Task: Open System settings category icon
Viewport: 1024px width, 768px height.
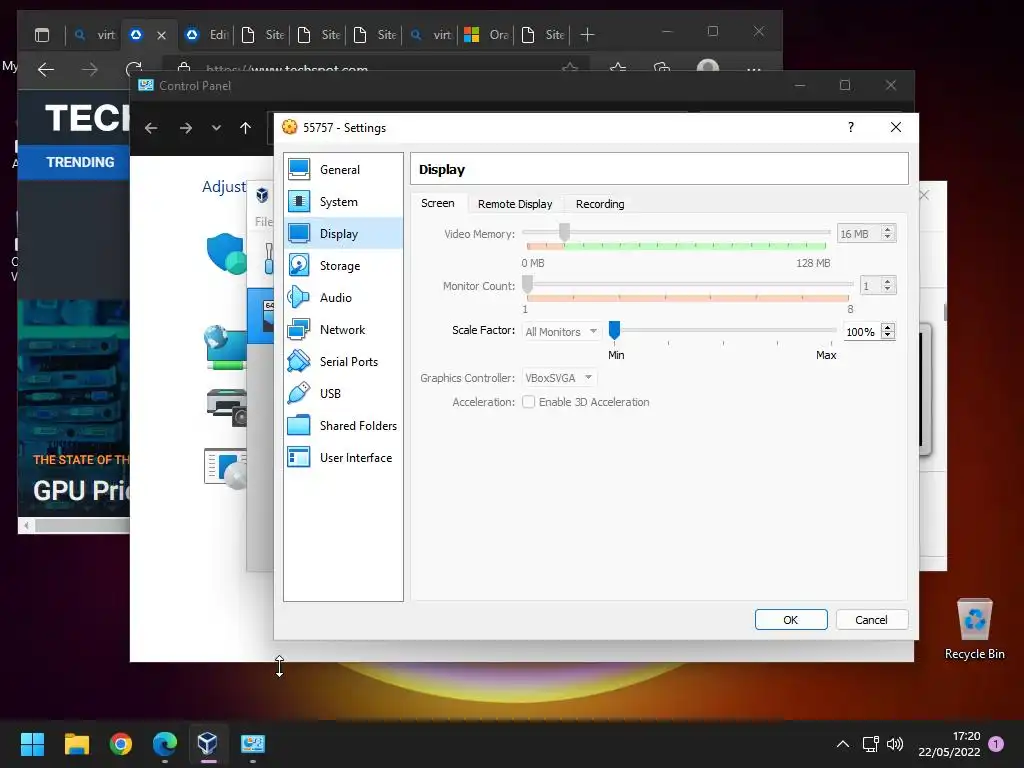Action: 299,201
